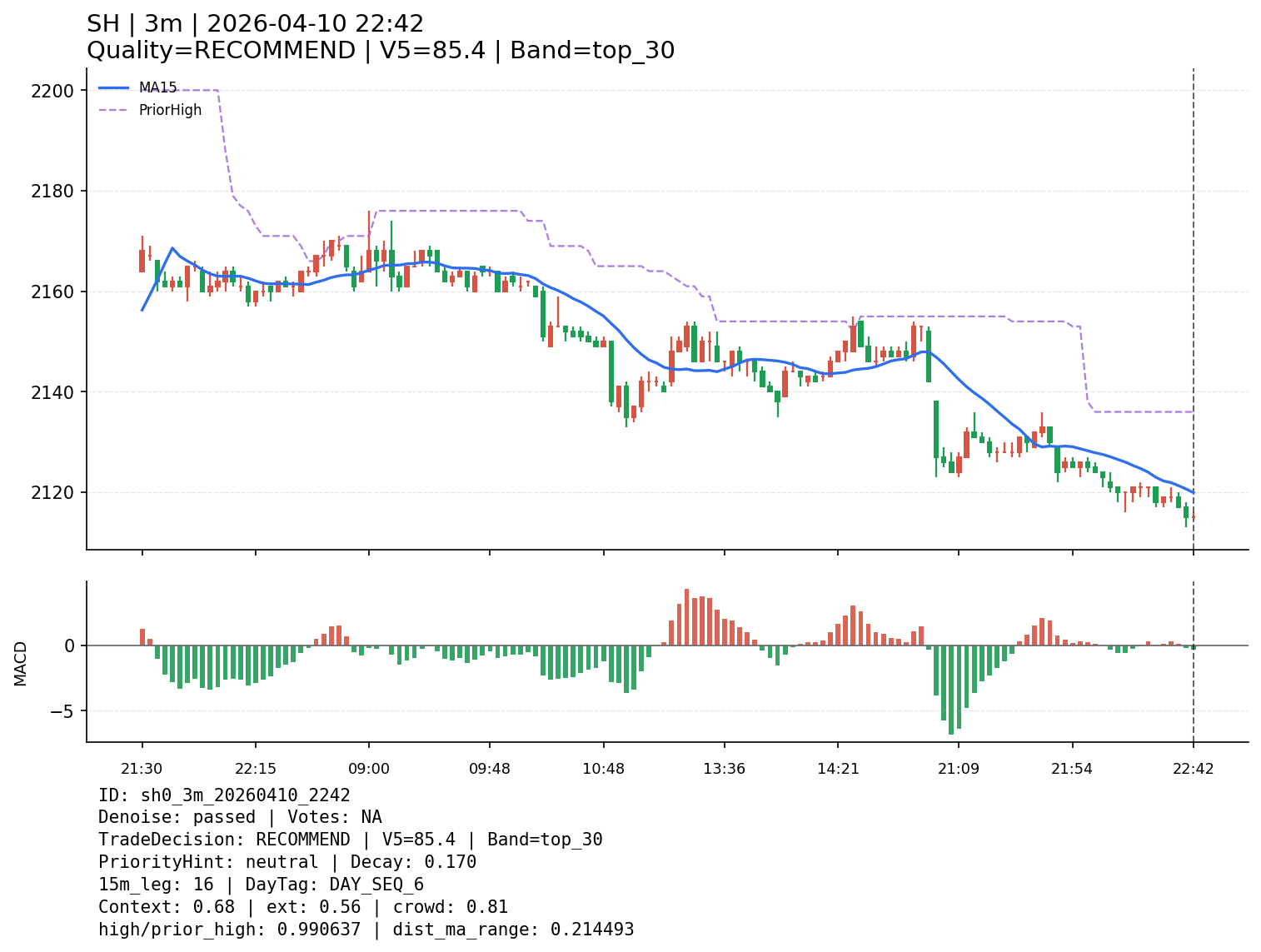Click the blue MA15 legend line sample
Viewport: 1261px width, 952px height.
pos(114,87)
